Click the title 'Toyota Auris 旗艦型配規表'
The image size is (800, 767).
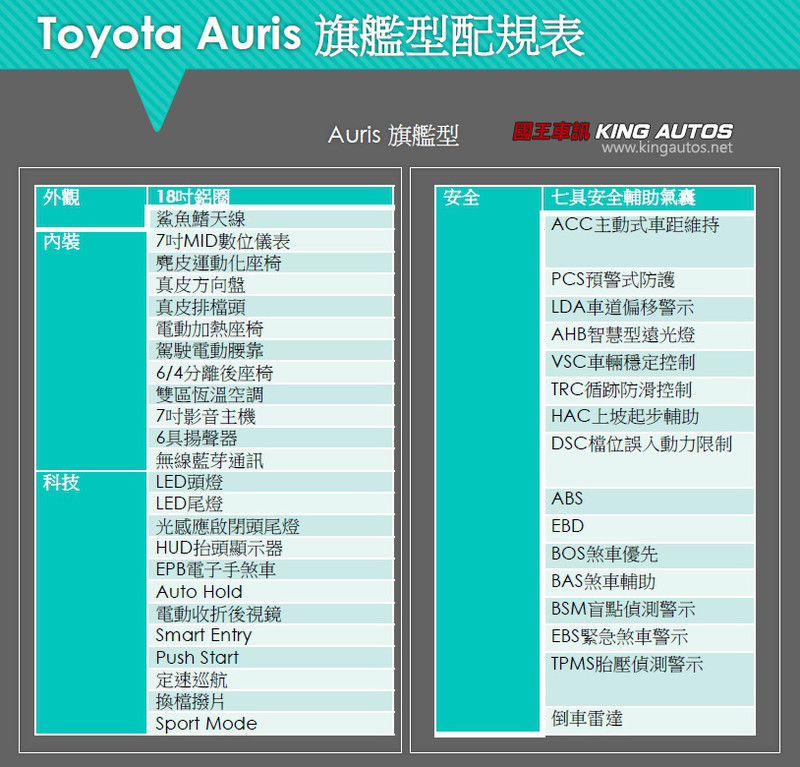pos(311,36)
